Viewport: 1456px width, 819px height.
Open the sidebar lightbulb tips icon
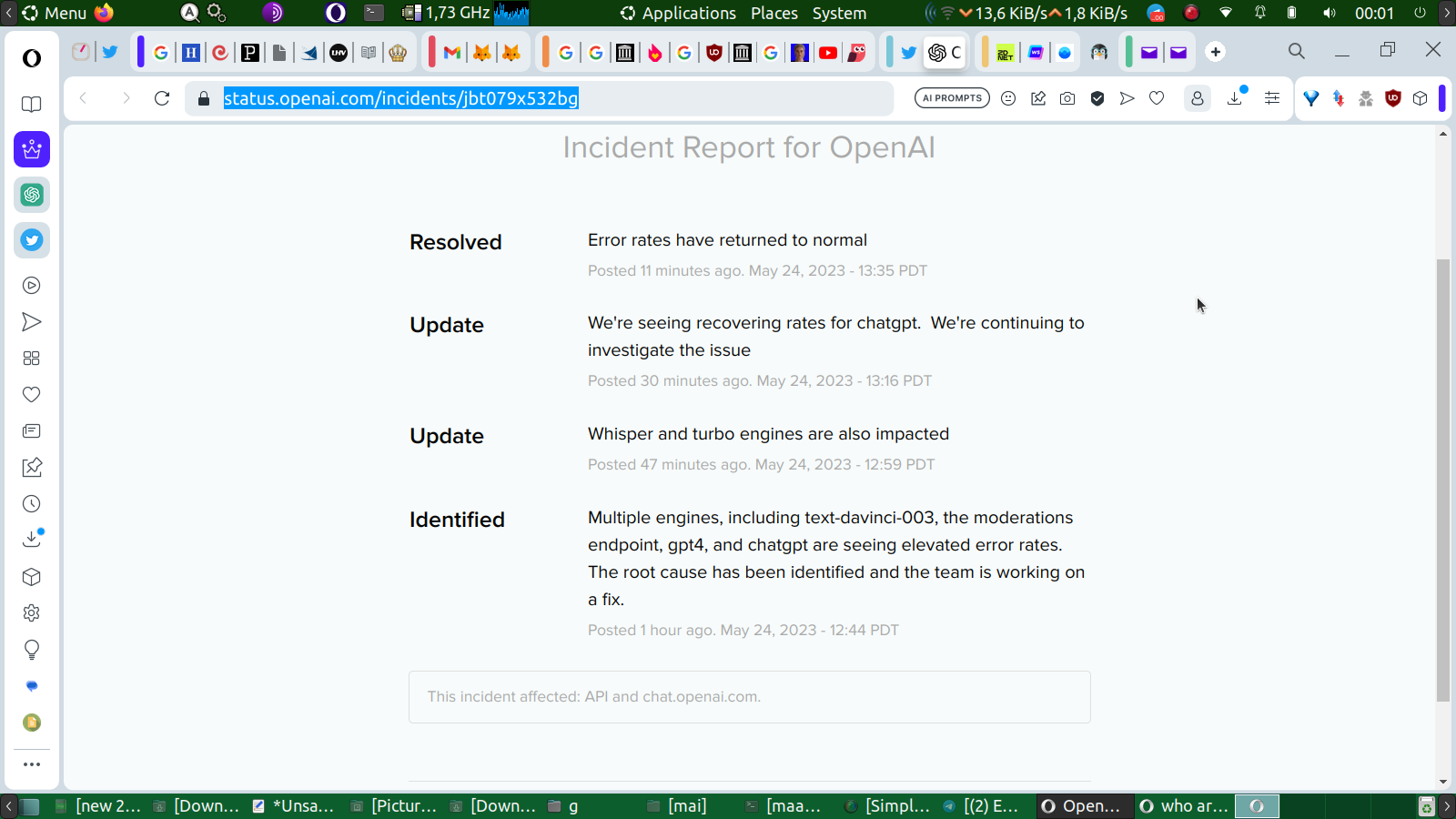(x=32, y=650)
